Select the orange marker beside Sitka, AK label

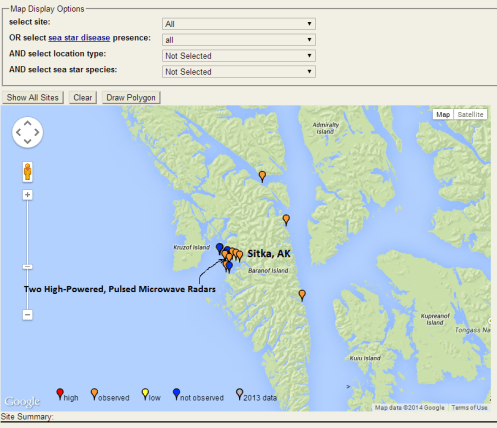coord(239,256)
